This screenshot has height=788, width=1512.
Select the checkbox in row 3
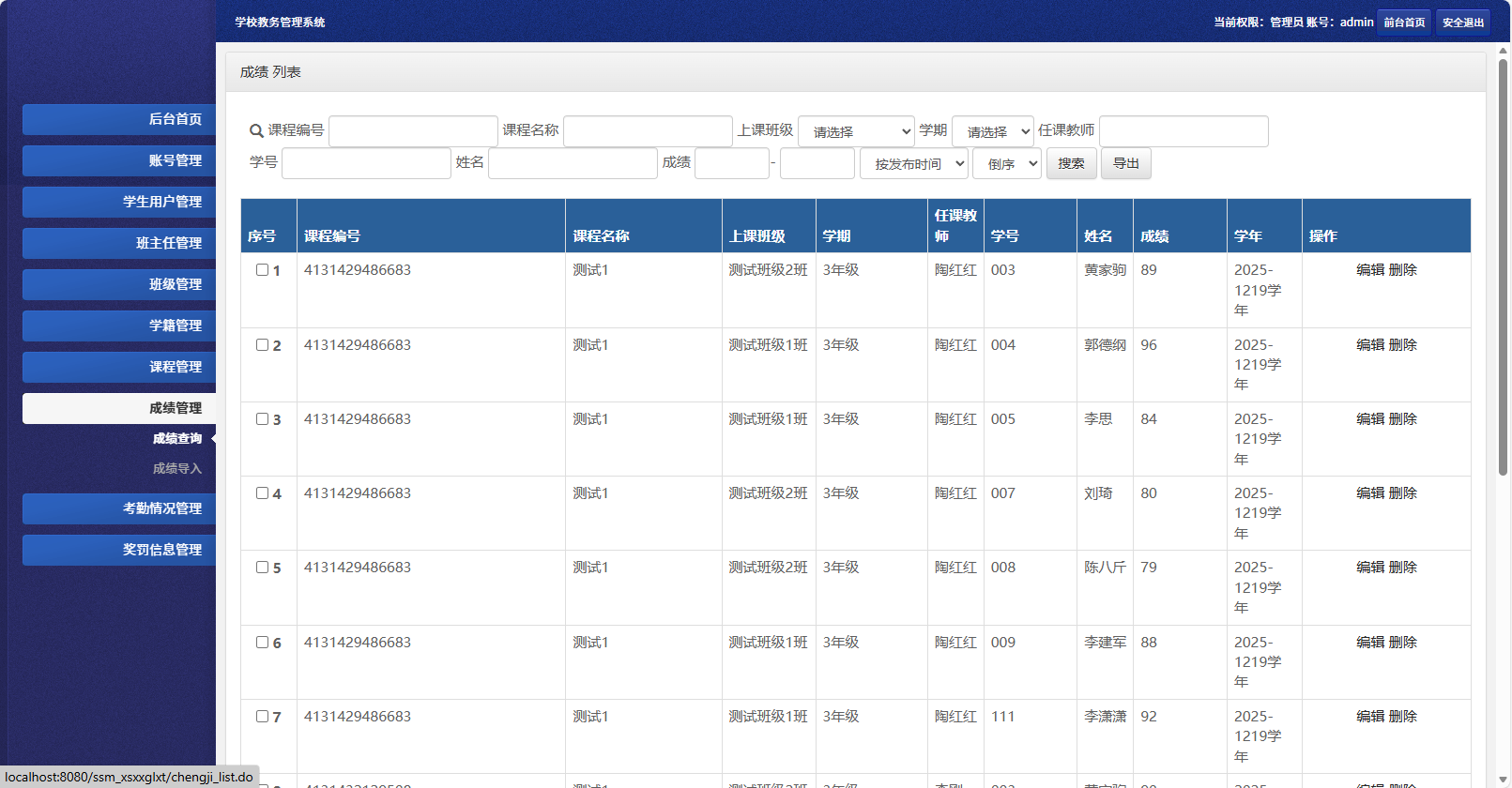click(x=263, y=419)
